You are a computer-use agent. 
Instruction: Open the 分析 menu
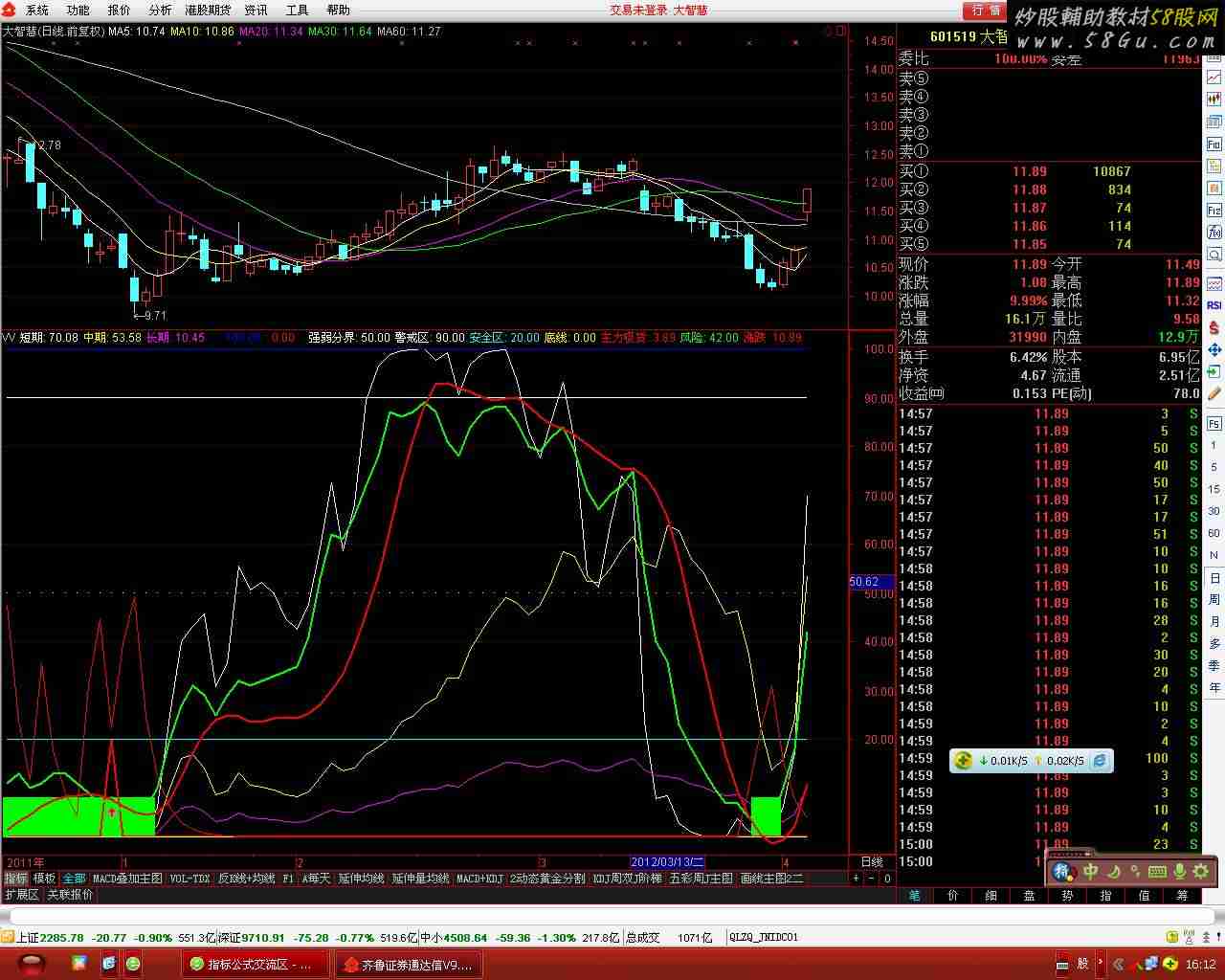tap(160, 10)
